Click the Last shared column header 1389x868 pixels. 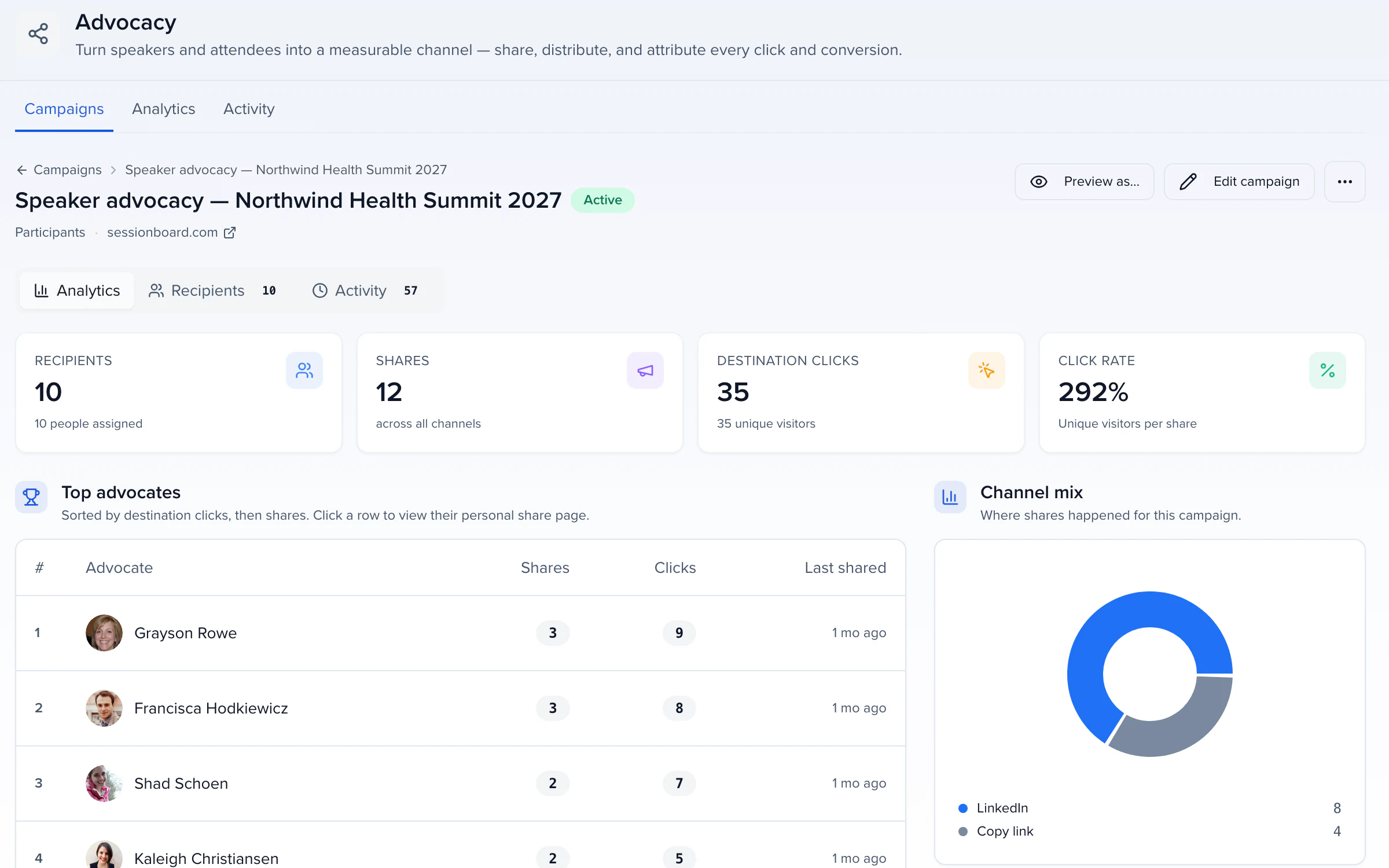pyautogui.click(x=846, y=568)
